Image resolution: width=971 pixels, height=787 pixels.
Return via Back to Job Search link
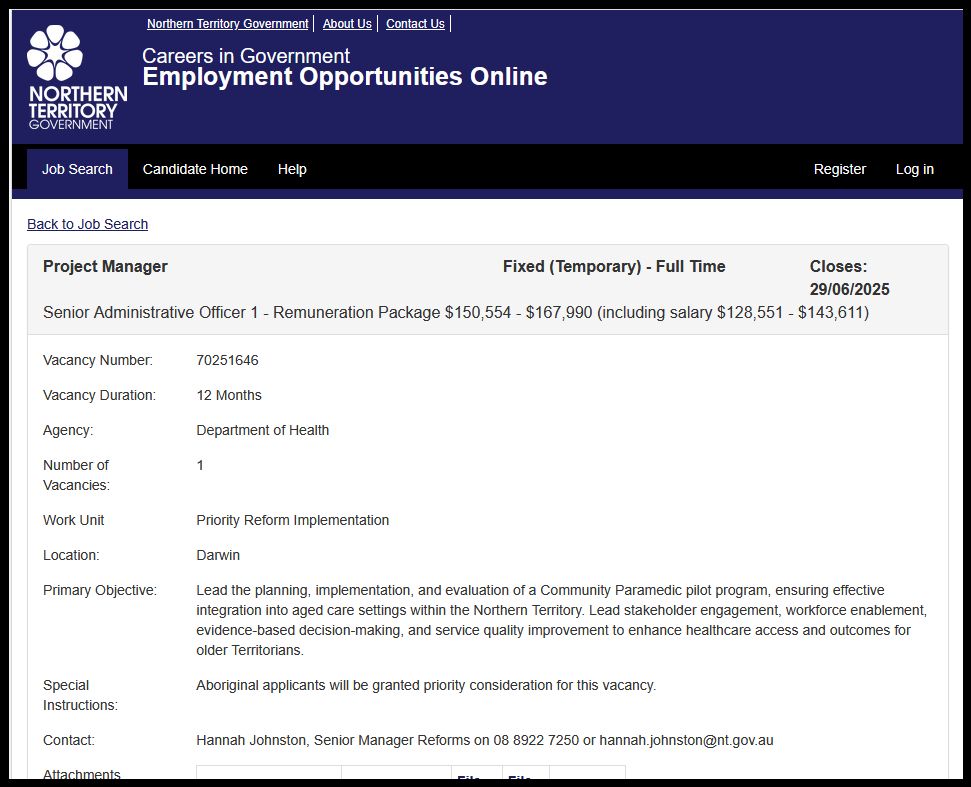[x=87, y=224]
